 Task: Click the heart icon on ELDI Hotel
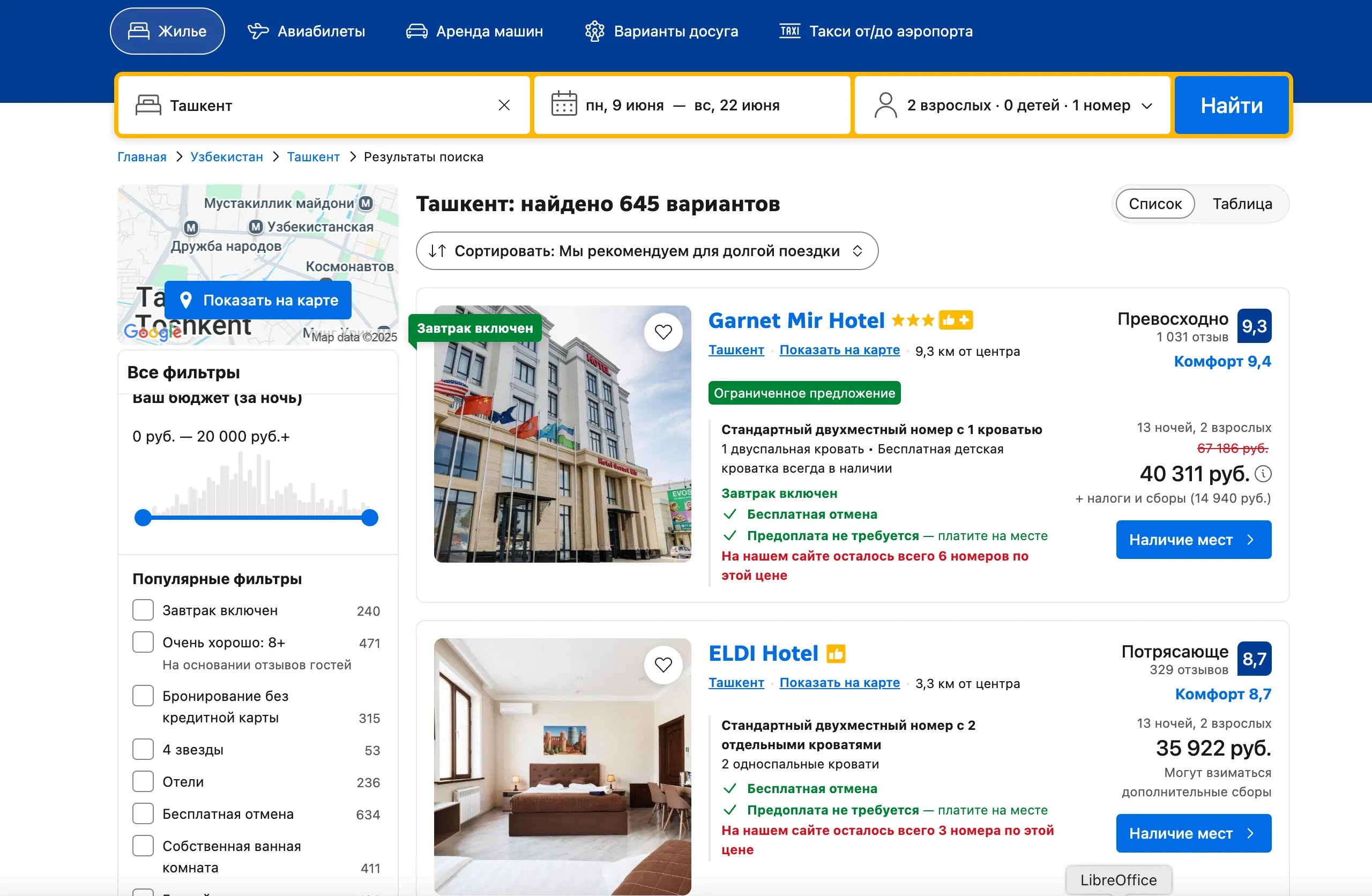(663, 665)
